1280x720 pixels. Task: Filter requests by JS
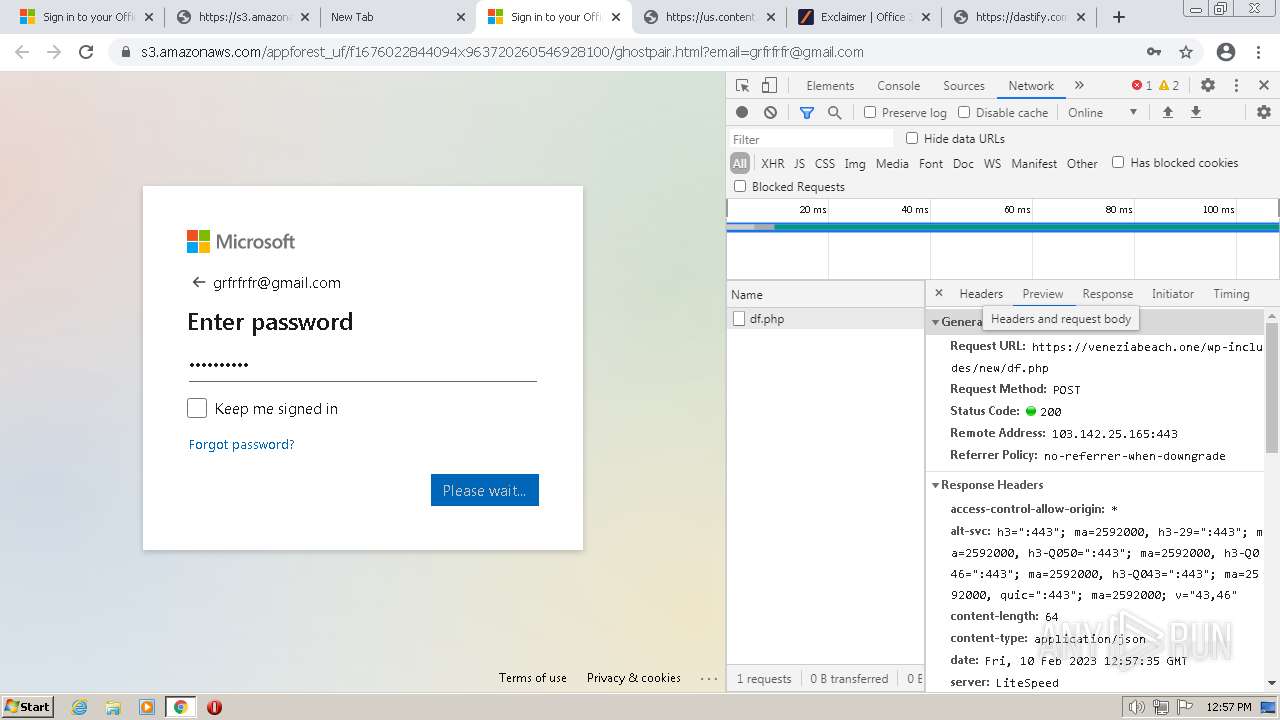coord(799,163)
